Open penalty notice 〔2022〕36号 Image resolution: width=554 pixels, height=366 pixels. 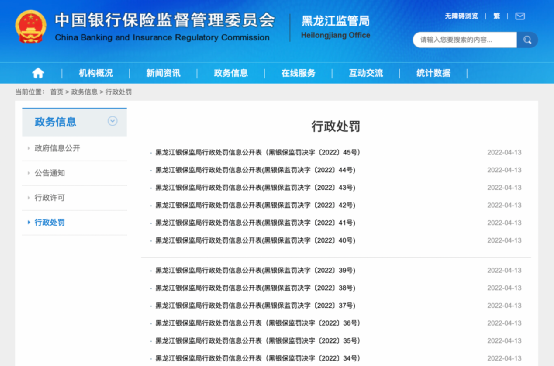(258, 323)
